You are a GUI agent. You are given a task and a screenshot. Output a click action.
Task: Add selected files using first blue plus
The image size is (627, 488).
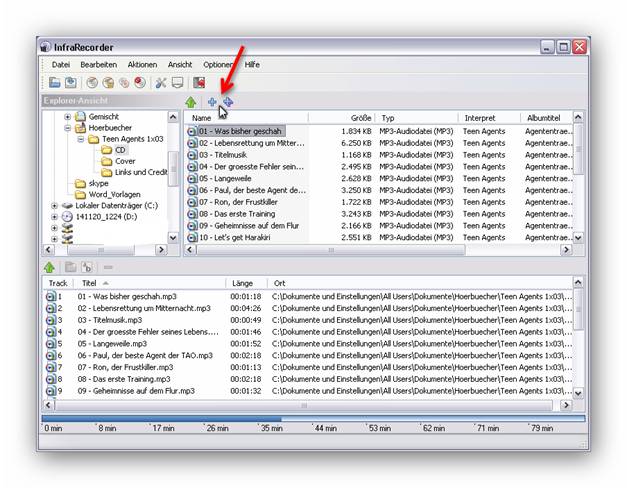(x=212, y=102)
